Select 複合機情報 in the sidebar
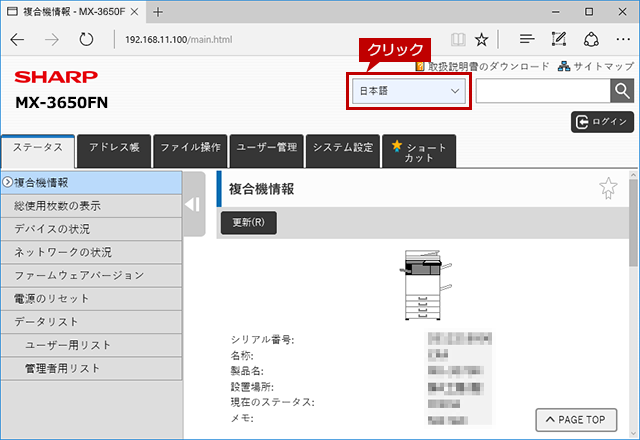 click(91, 182)
